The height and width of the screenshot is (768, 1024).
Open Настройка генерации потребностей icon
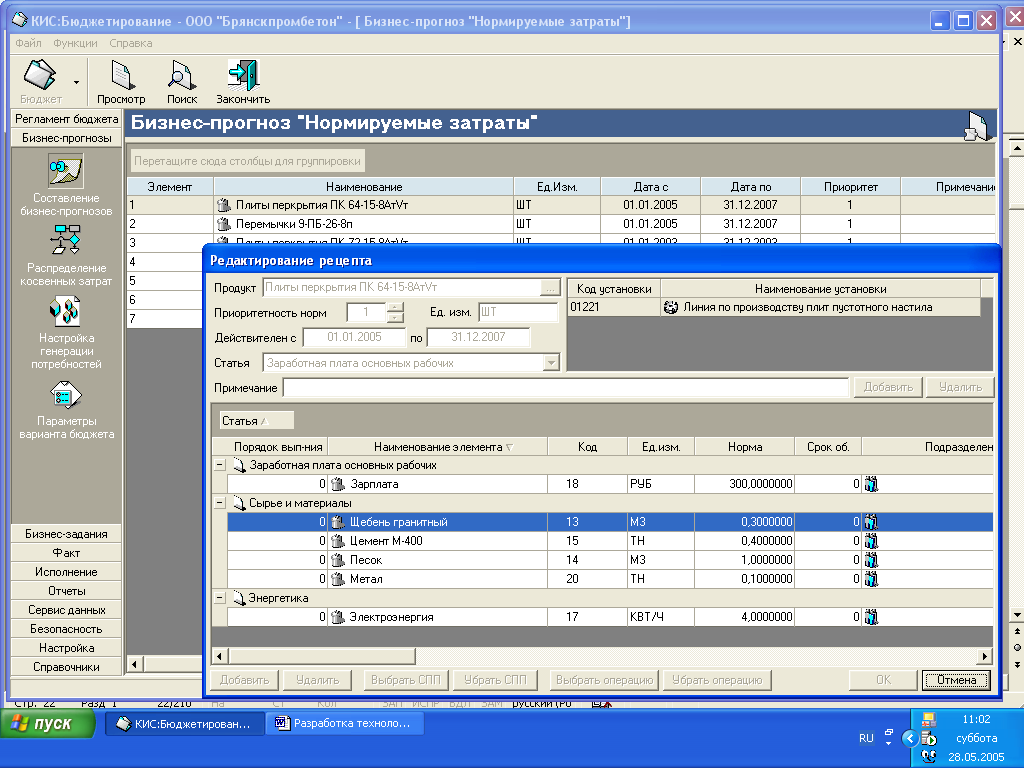(66, 311)
